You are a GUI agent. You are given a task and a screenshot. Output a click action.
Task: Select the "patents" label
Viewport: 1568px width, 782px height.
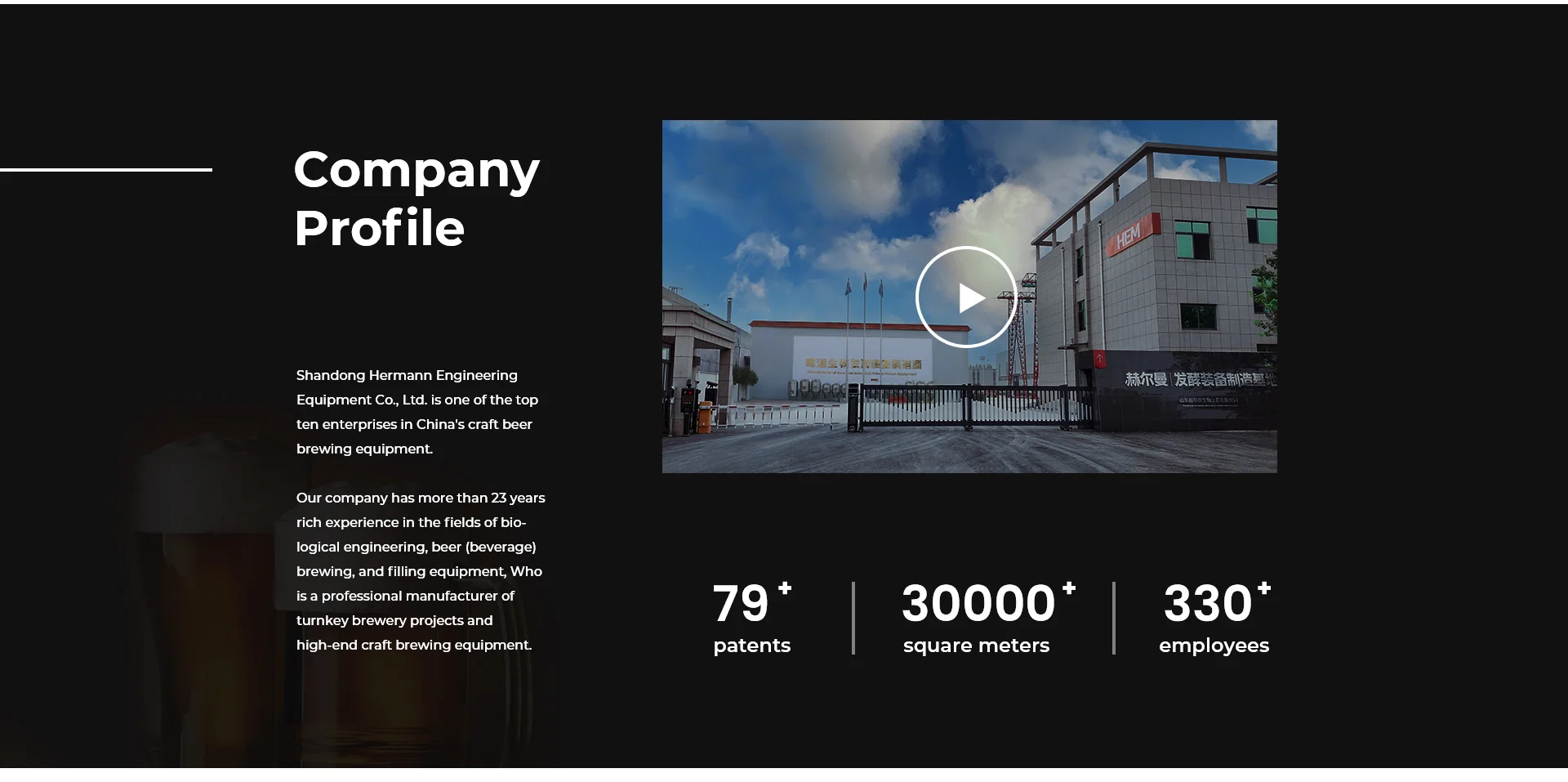(751, 646)
